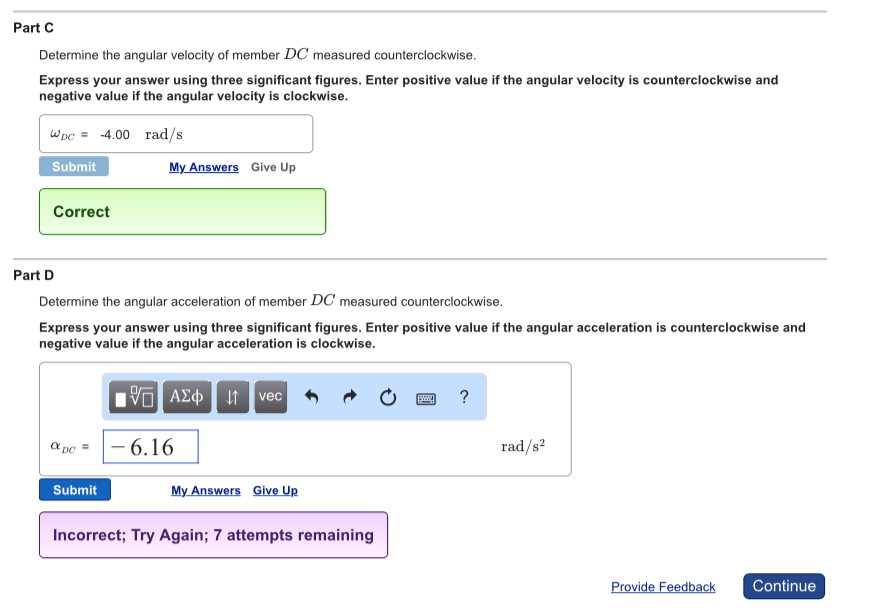Open equation editor help via question mark
Screen dimensions: 879x609
463,397
